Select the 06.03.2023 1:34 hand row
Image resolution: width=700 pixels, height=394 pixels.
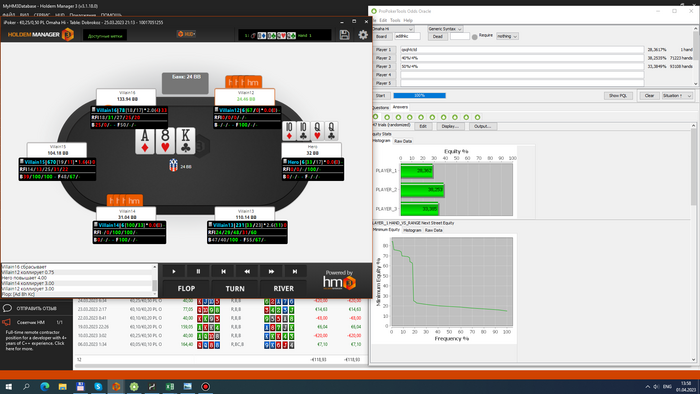pos(221,344)
